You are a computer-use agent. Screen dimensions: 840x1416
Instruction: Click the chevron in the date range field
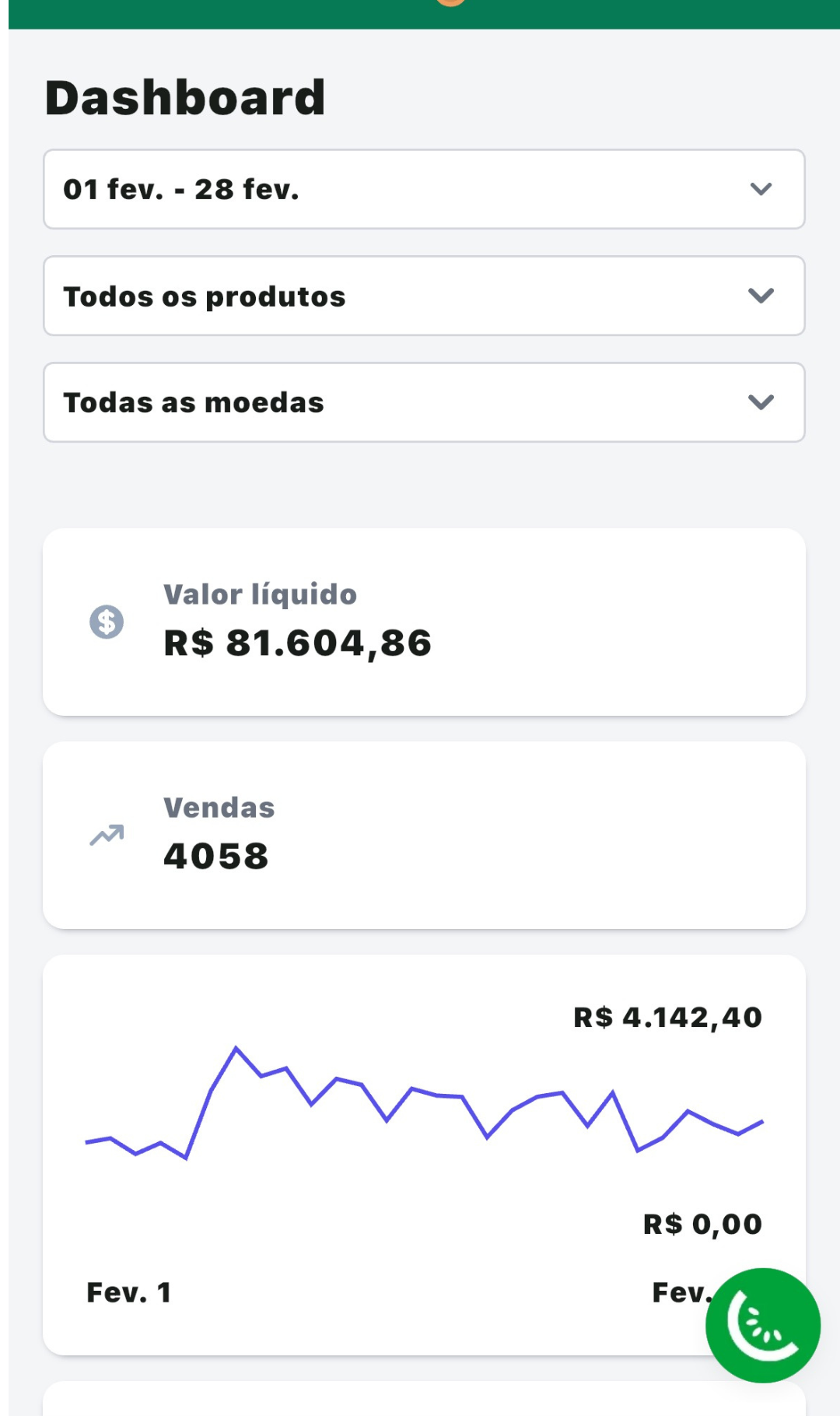[x=761, y=189]
